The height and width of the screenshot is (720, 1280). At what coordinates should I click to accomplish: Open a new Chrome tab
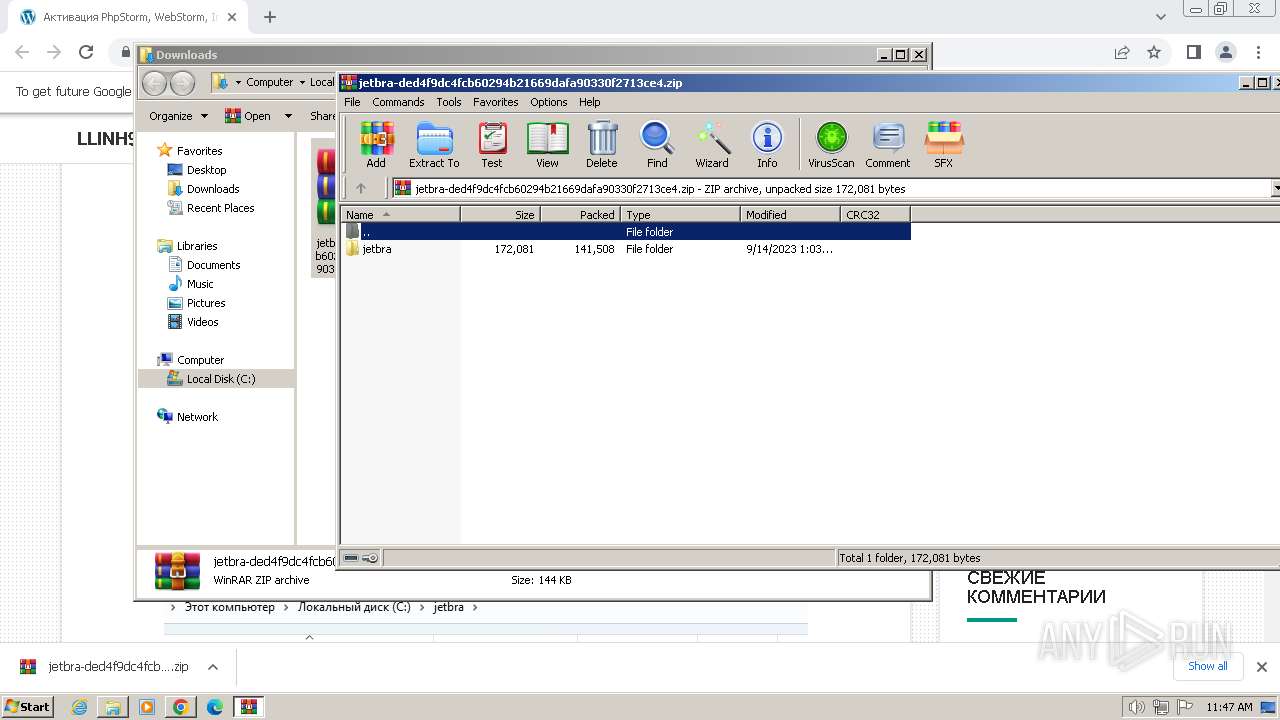[x=269, y=17]
